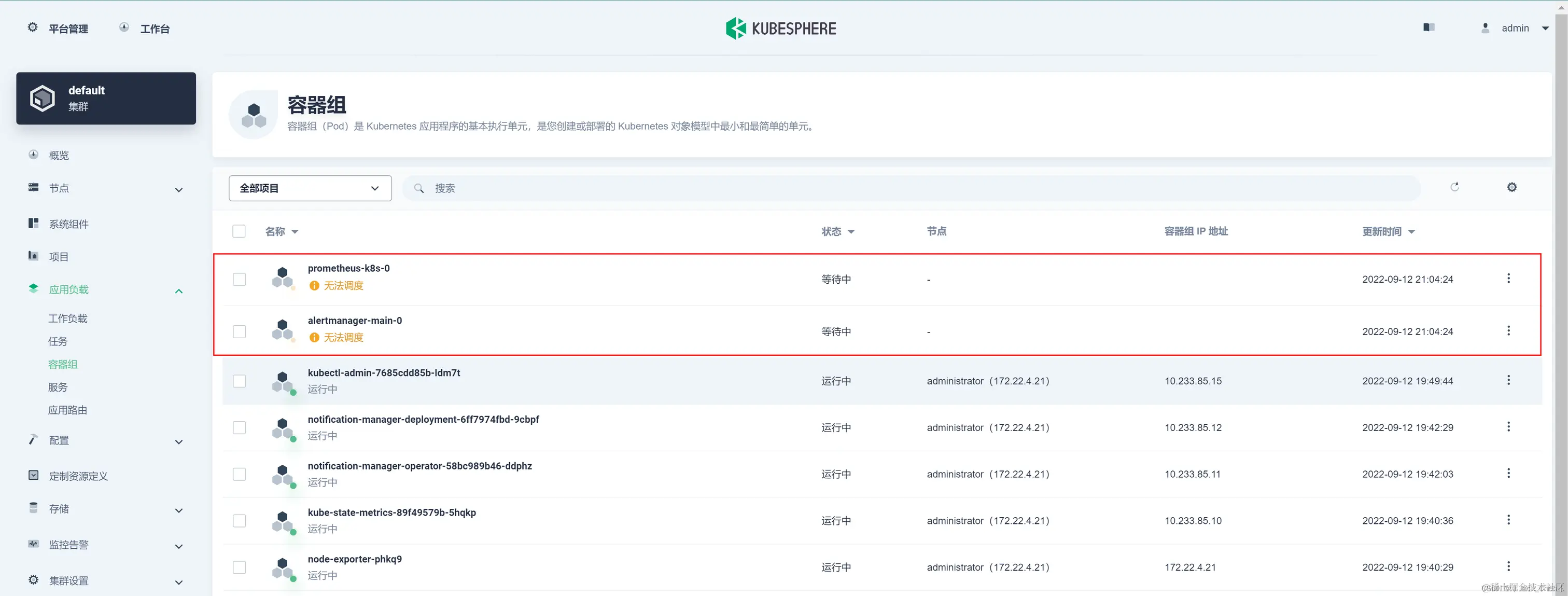
Task: Go to 工作负载 in sidebar
Action: [x=67, y=318]
